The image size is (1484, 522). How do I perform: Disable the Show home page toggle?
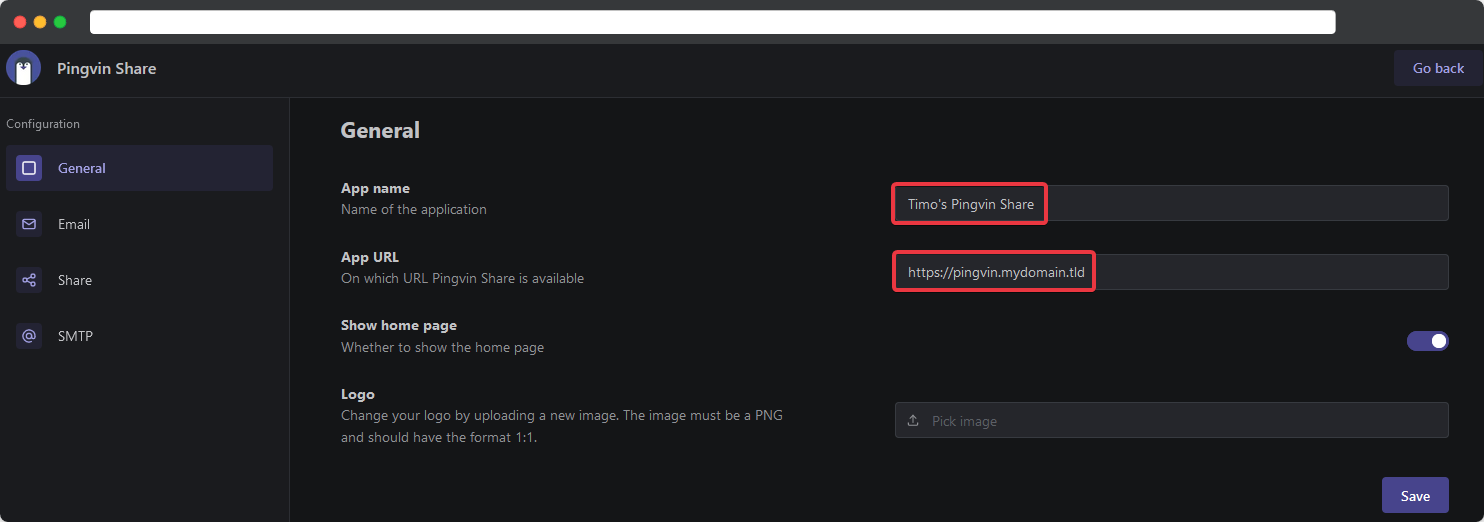1427,341
